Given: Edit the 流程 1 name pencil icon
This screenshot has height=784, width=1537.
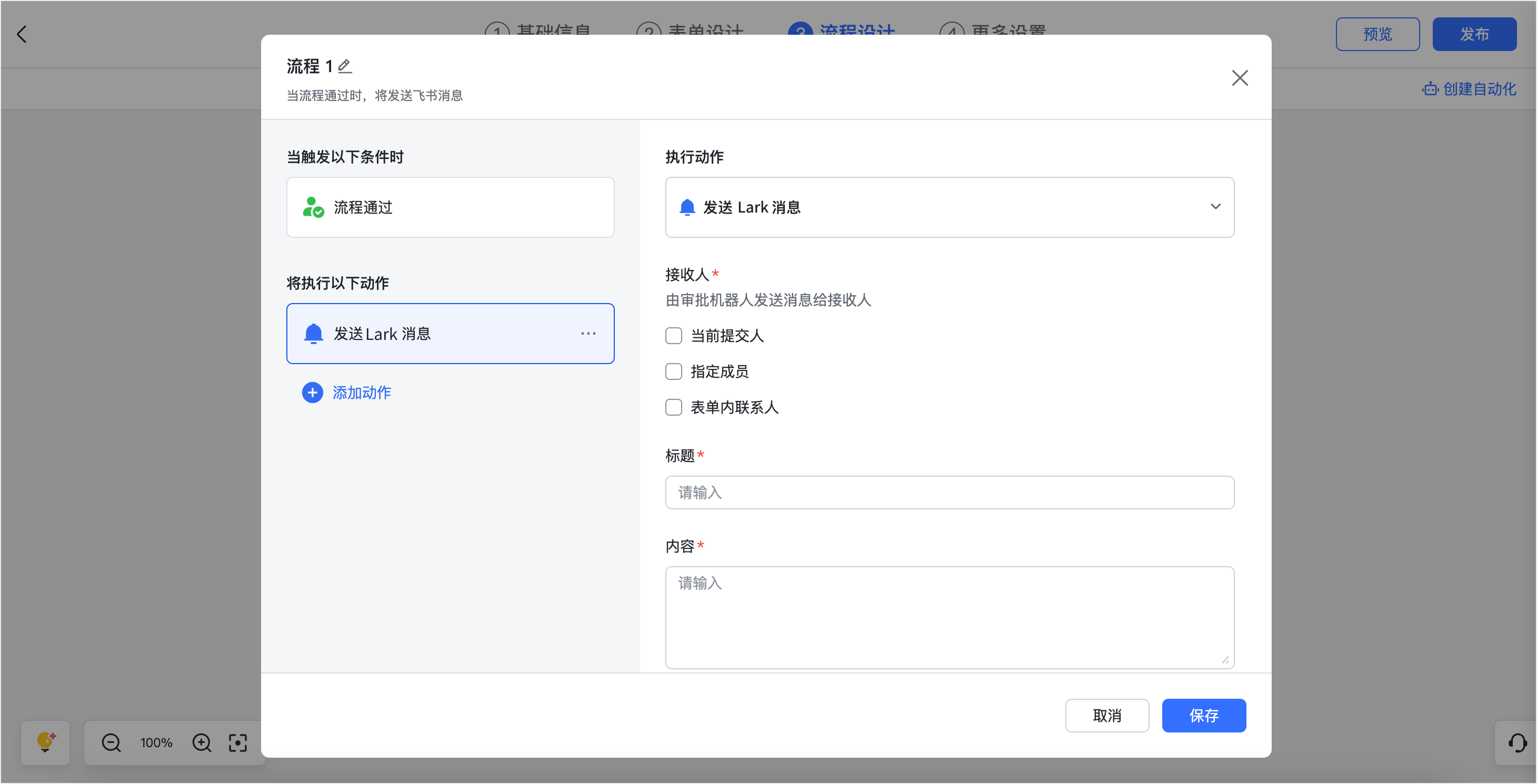Looking at the screenshot, I should tap(345, 66).
